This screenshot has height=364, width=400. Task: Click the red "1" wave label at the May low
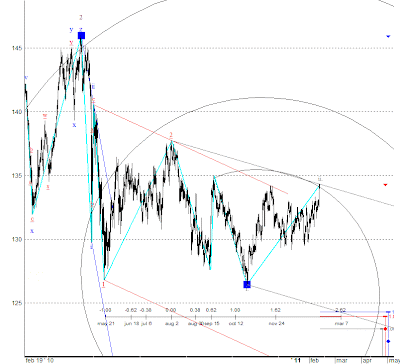click(104, 284)
